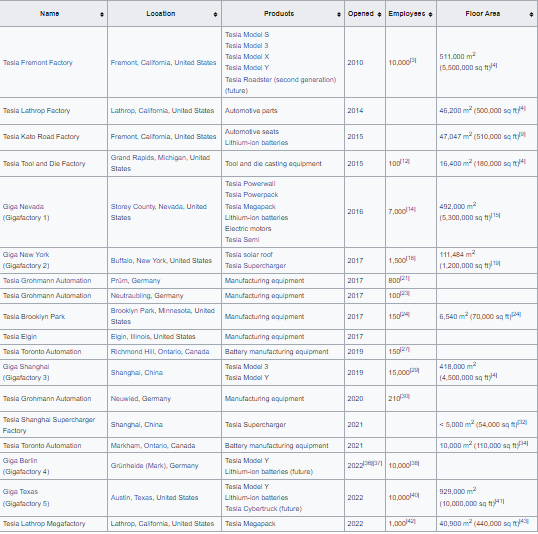Select the 2010 opened year cell

point(365,62)
